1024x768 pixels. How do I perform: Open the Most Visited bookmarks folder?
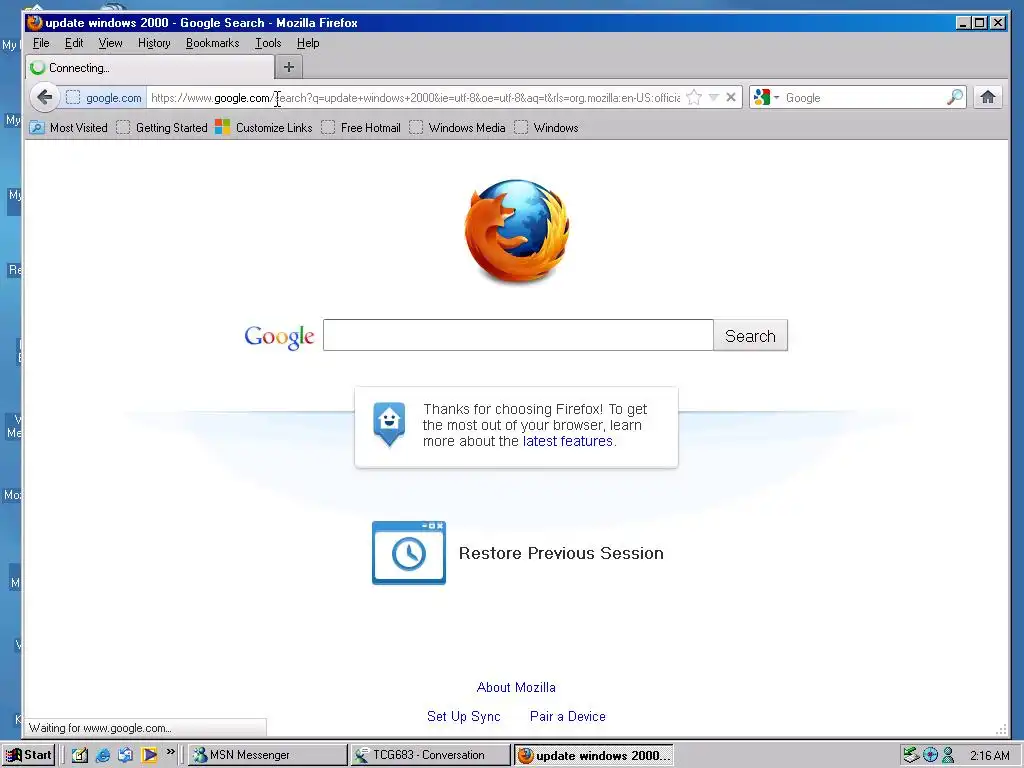click(x=69, y=128)
